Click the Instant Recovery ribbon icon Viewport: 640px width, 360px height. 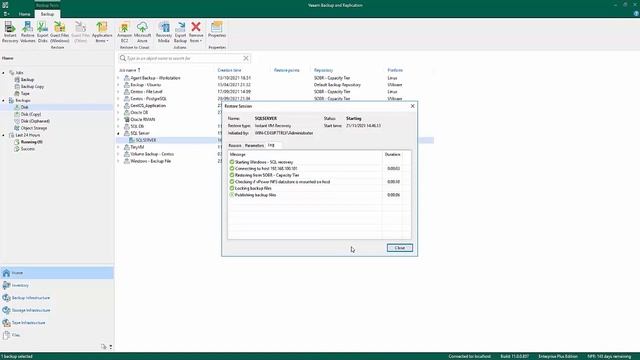(10, 32)
